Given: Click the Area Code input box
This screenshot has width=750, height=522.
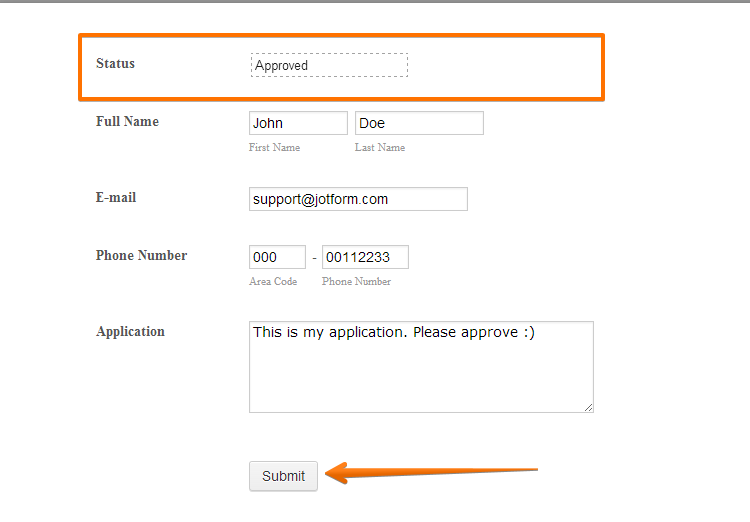Looking at the screenshot, I should coord(277,257).
